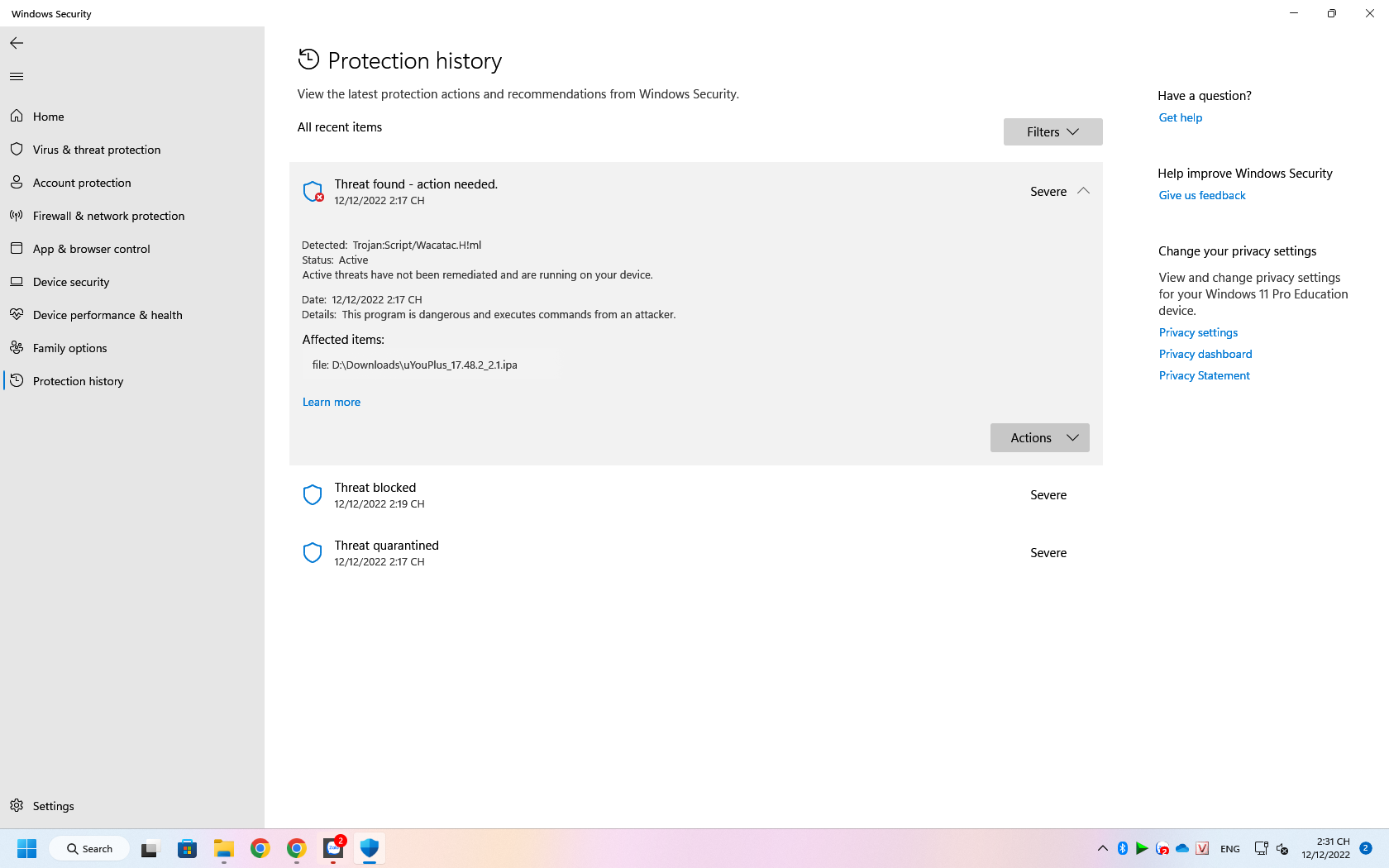Click the Protection history clock icon in sidebar

pyautogui.click(x=17, y=380)
